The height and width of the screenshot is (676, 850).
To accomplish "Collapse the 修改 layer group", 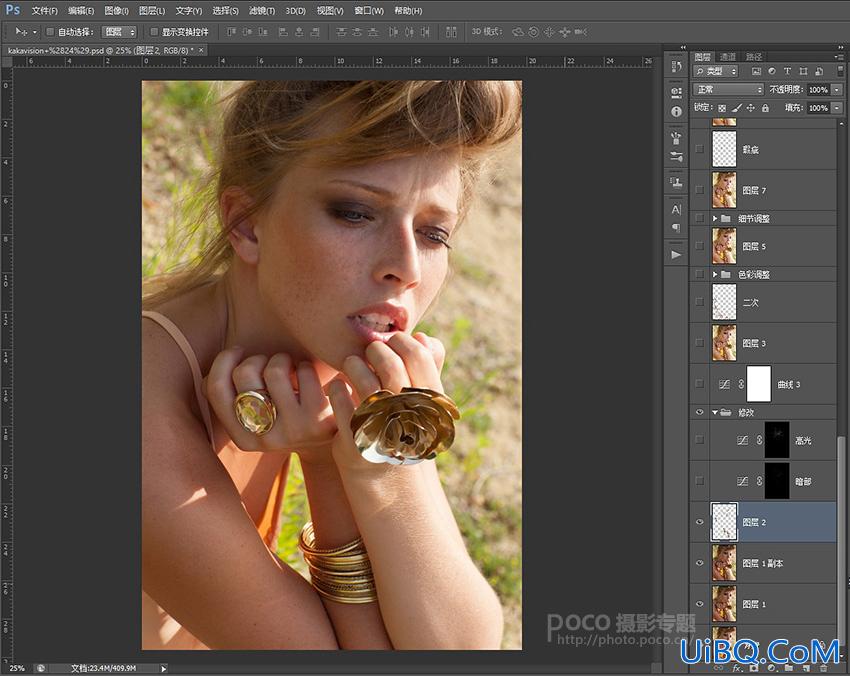I will tap(715, 413).
